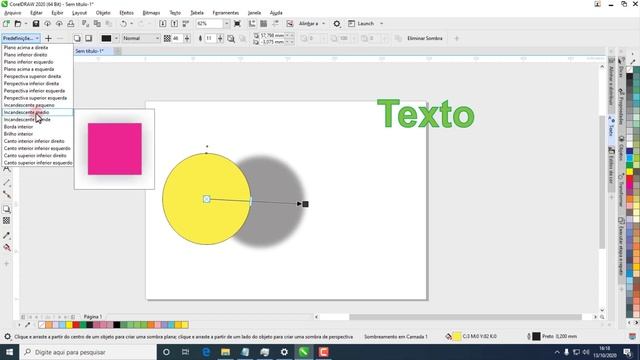
Task: Click the shadow tool icon with the flyout arrow
Action: coord(7,209)
